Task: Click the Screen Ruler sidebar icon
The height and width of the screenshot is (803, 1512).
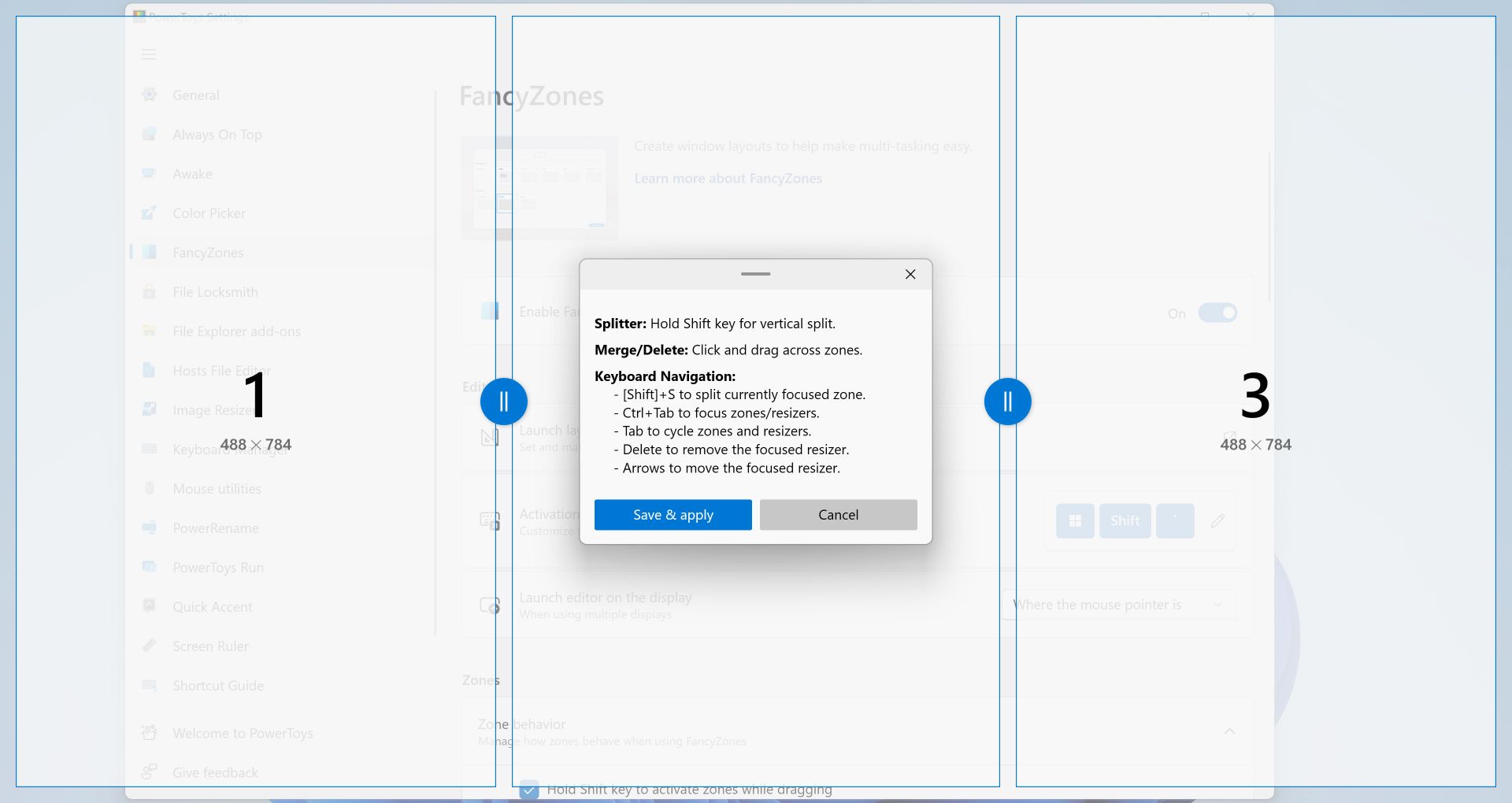Action: pyautogui.click(x=149, y=646)
